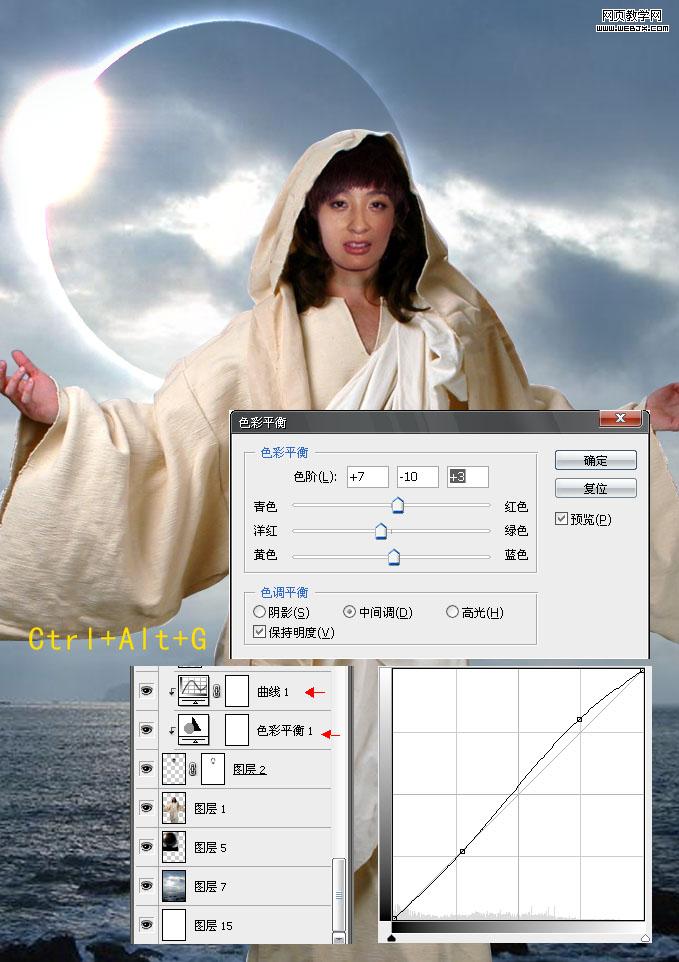Click the bottom-left curve endpoint
Screen dimensions: 679x962
click(x=394, y=918)
